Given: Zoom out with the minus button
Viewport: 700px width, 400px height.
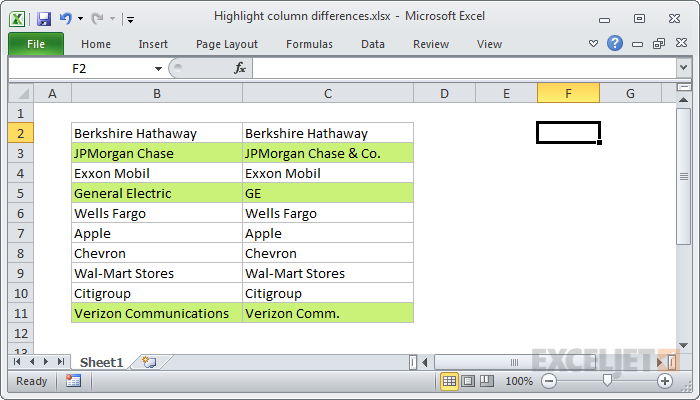Looking at the screenshot, I should (549, 381).
